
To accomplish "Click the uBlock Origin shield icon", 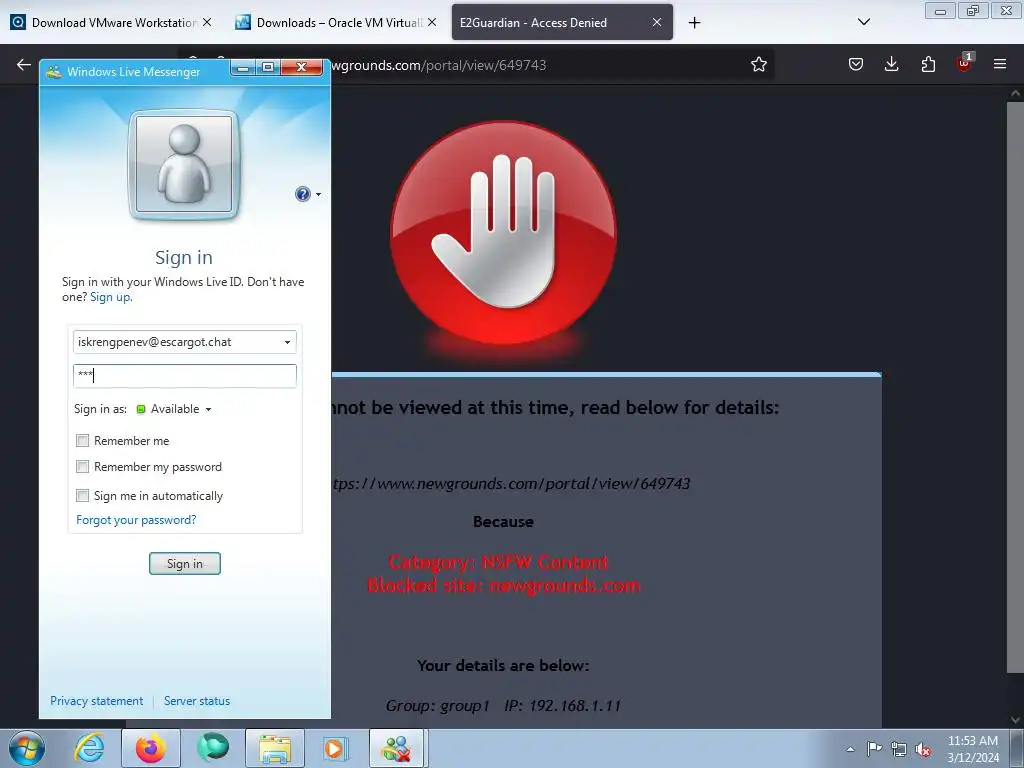I will pyautogui.click(x=964, y=63).
